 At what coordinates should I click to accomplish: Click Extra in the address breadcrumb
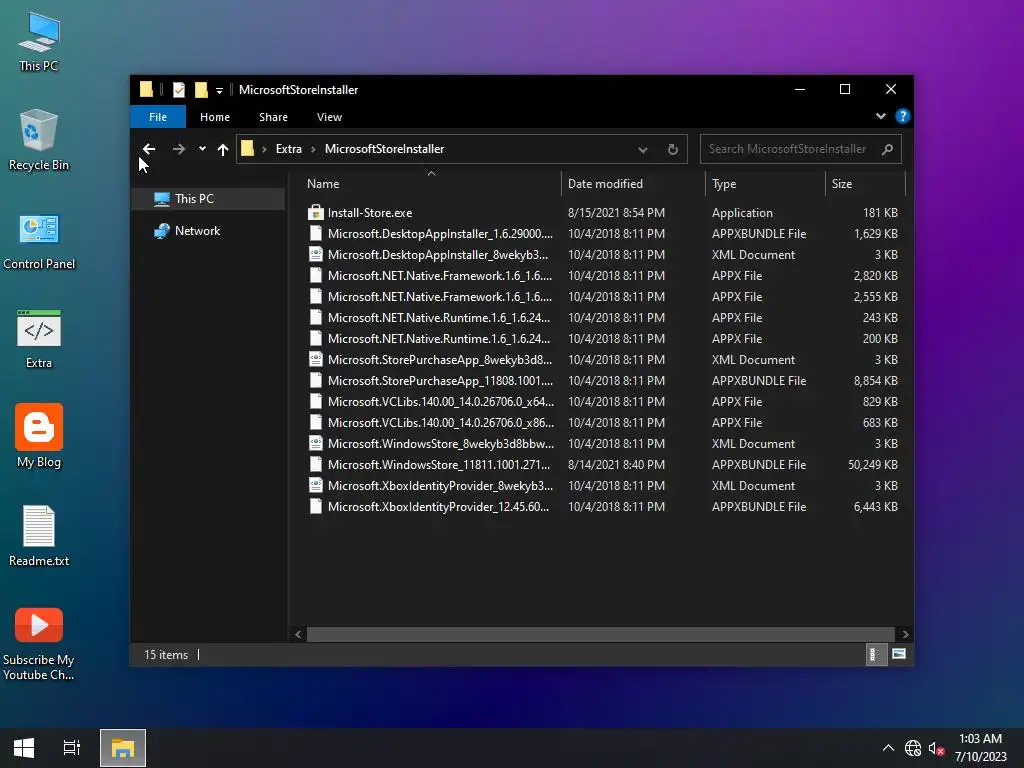[x=289, y=149]
